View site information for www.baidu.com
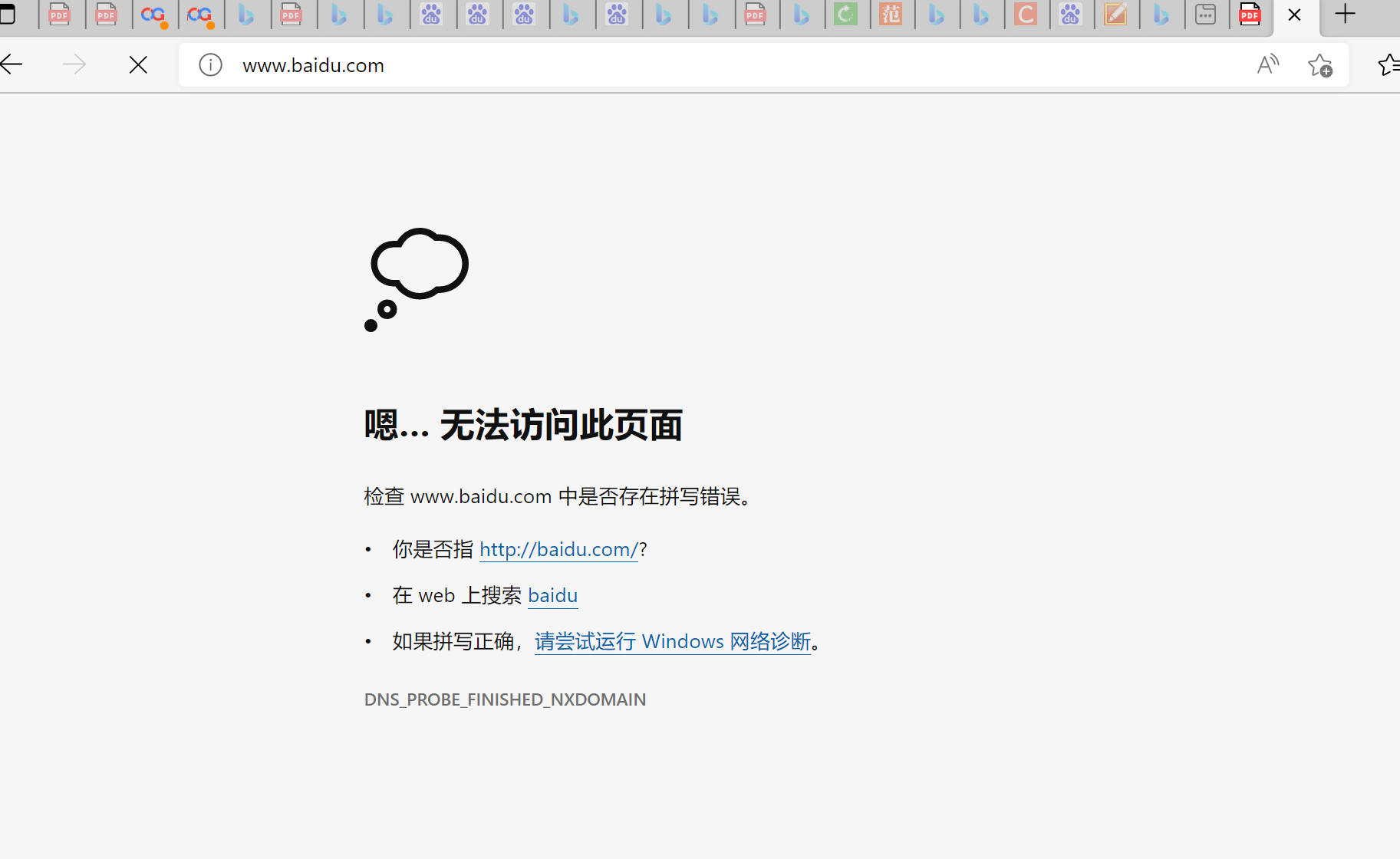Image resolution: width=1400 pixels, height=859 pixels. tap(210, 65)
